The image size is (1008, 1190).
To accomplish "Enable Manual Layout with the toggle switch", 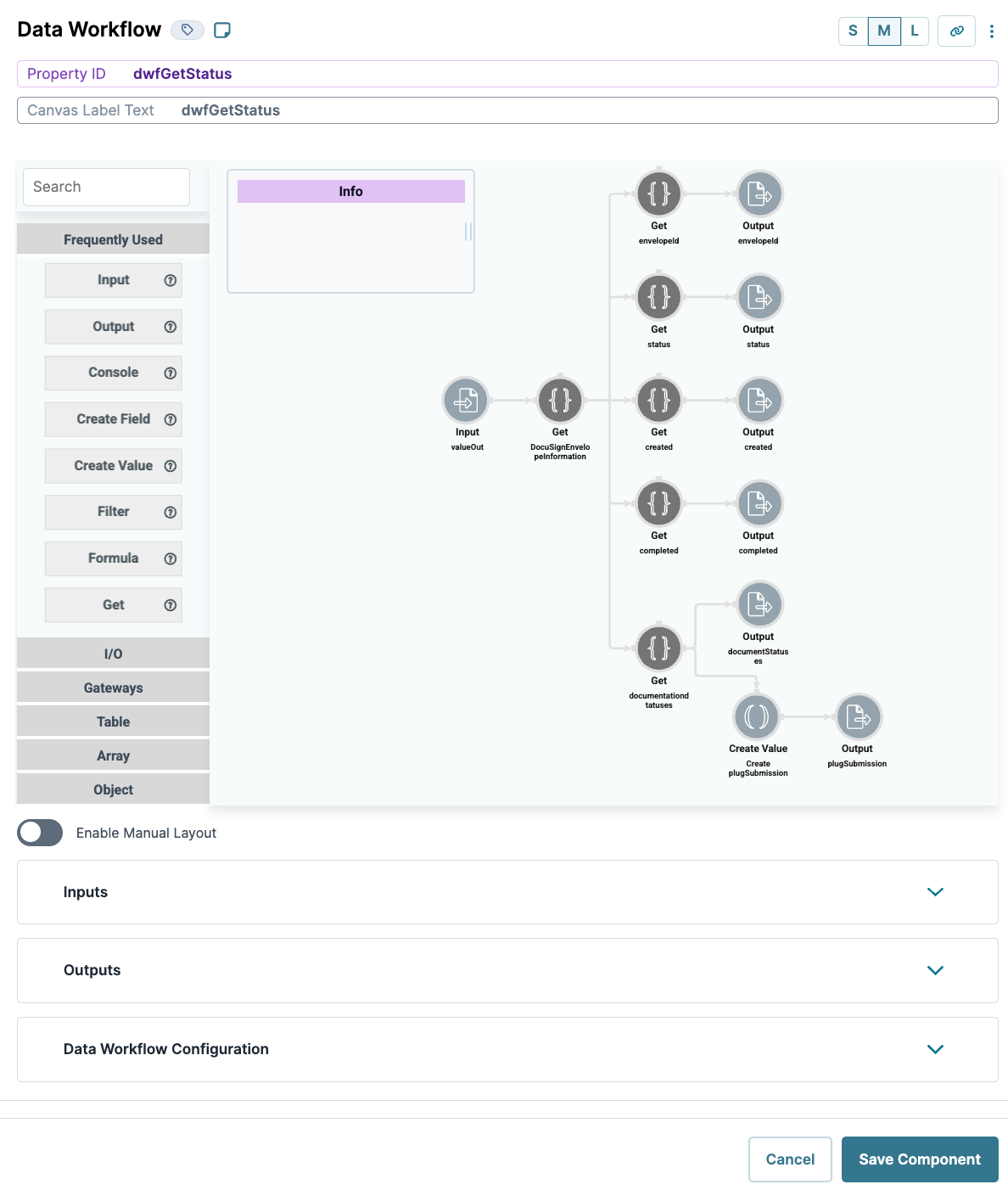I will point(39,833).
